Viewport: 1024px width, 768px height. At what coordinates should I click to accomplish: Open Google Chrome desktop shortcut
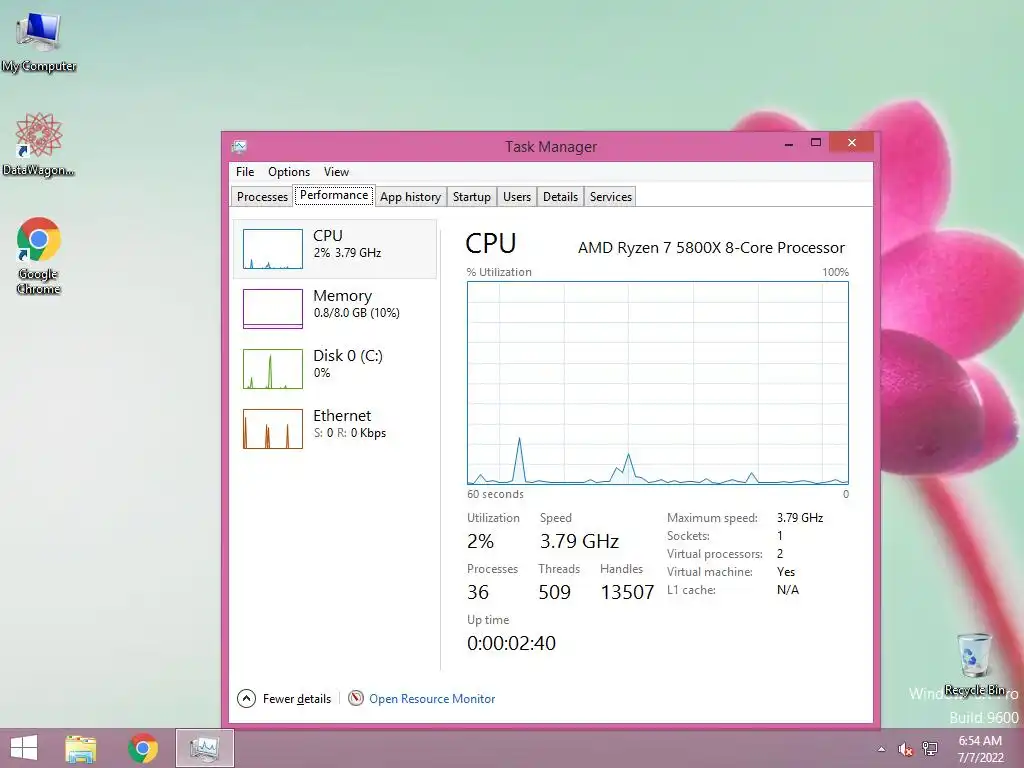click(x=39, y=255)
